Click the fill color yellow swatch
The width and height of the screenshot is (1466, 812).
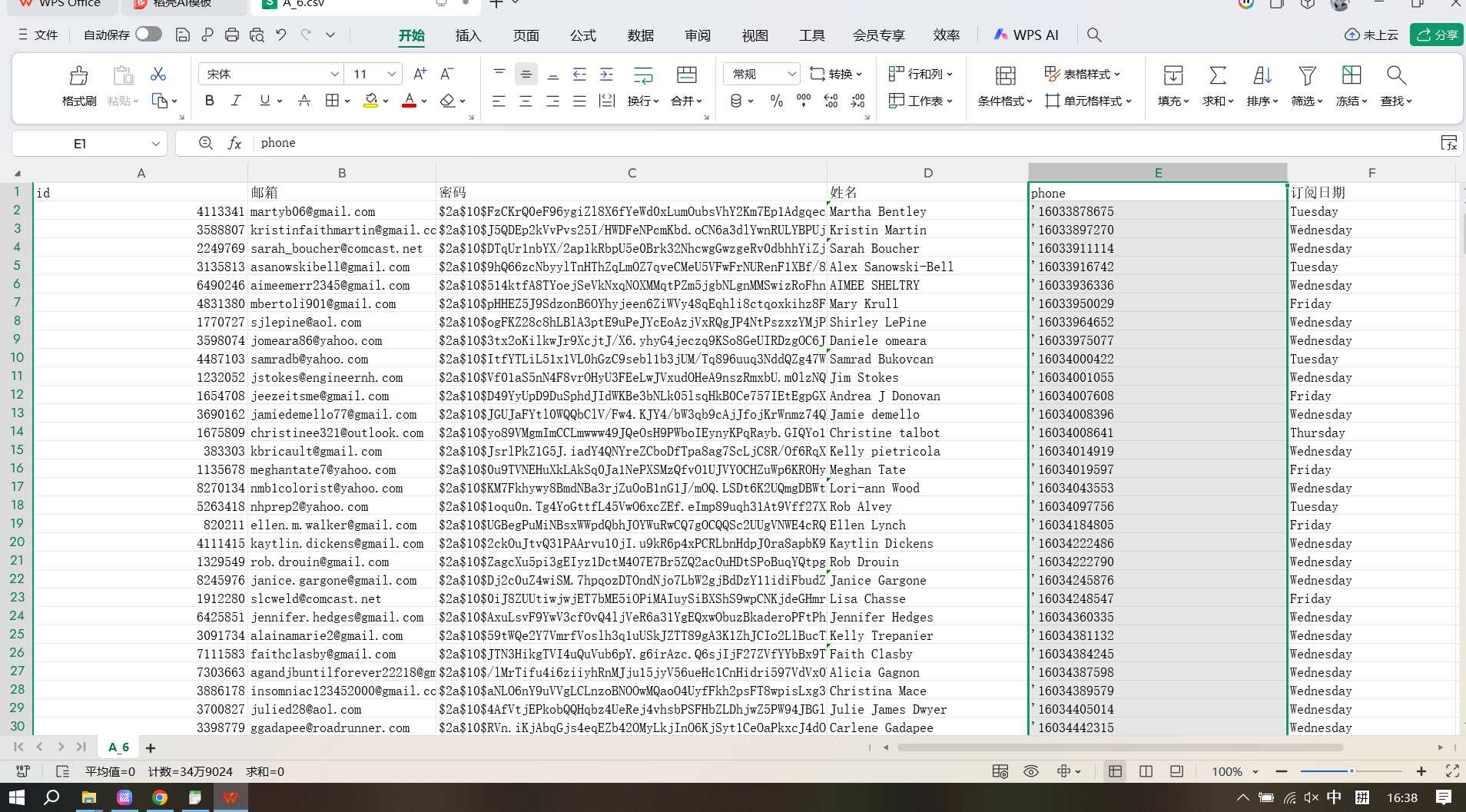pyautogui.click(x=370, y=101)
